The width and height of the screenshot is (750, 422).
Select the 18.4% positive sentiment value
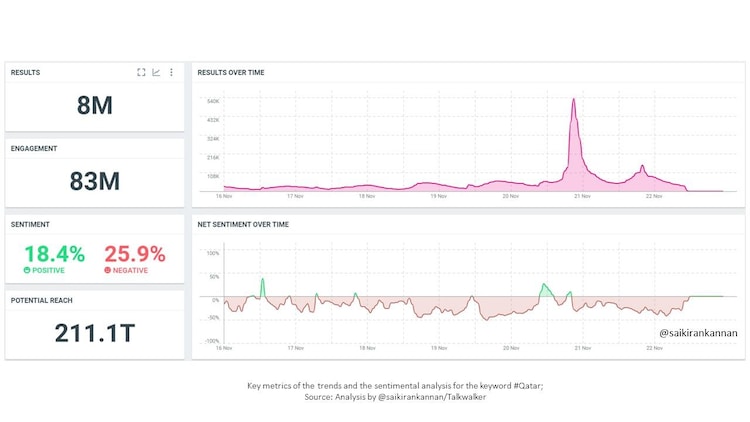point(55,254)
